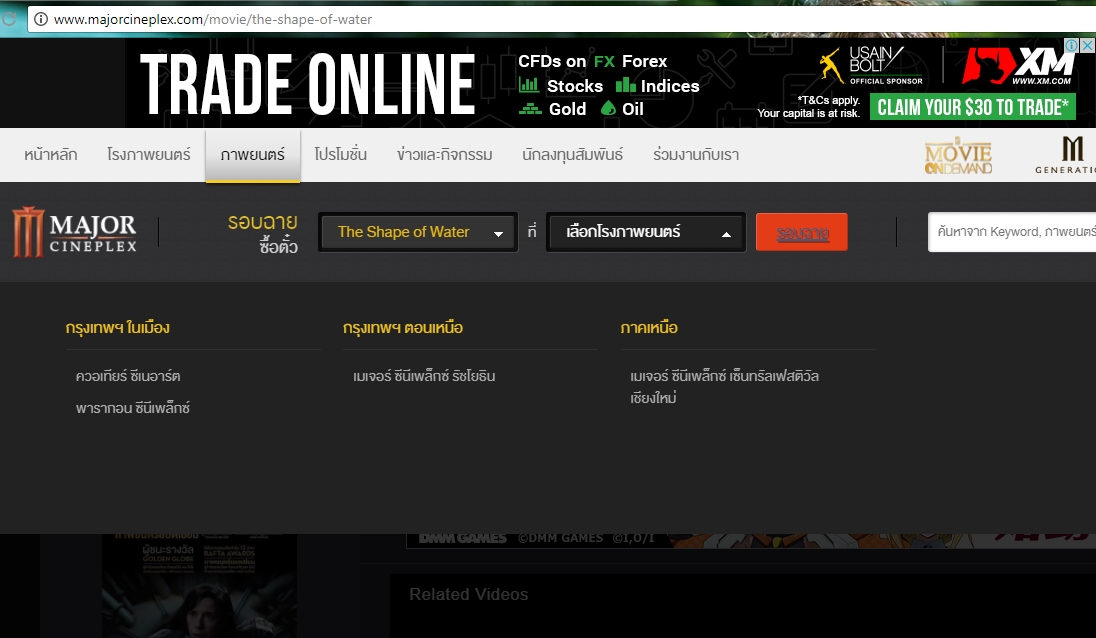Click the Movie On Demand logo
Screen dimensions: 1096x638
coord(958,156)
